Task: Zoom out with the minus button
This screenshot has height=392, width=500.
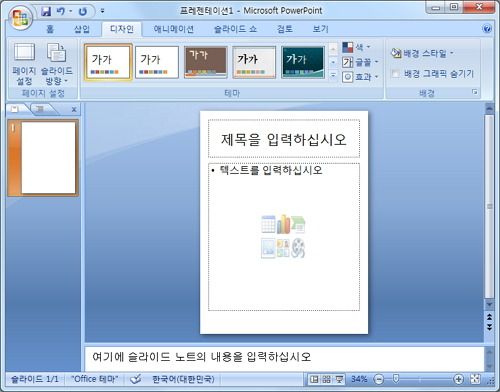Action: point(378,379)
